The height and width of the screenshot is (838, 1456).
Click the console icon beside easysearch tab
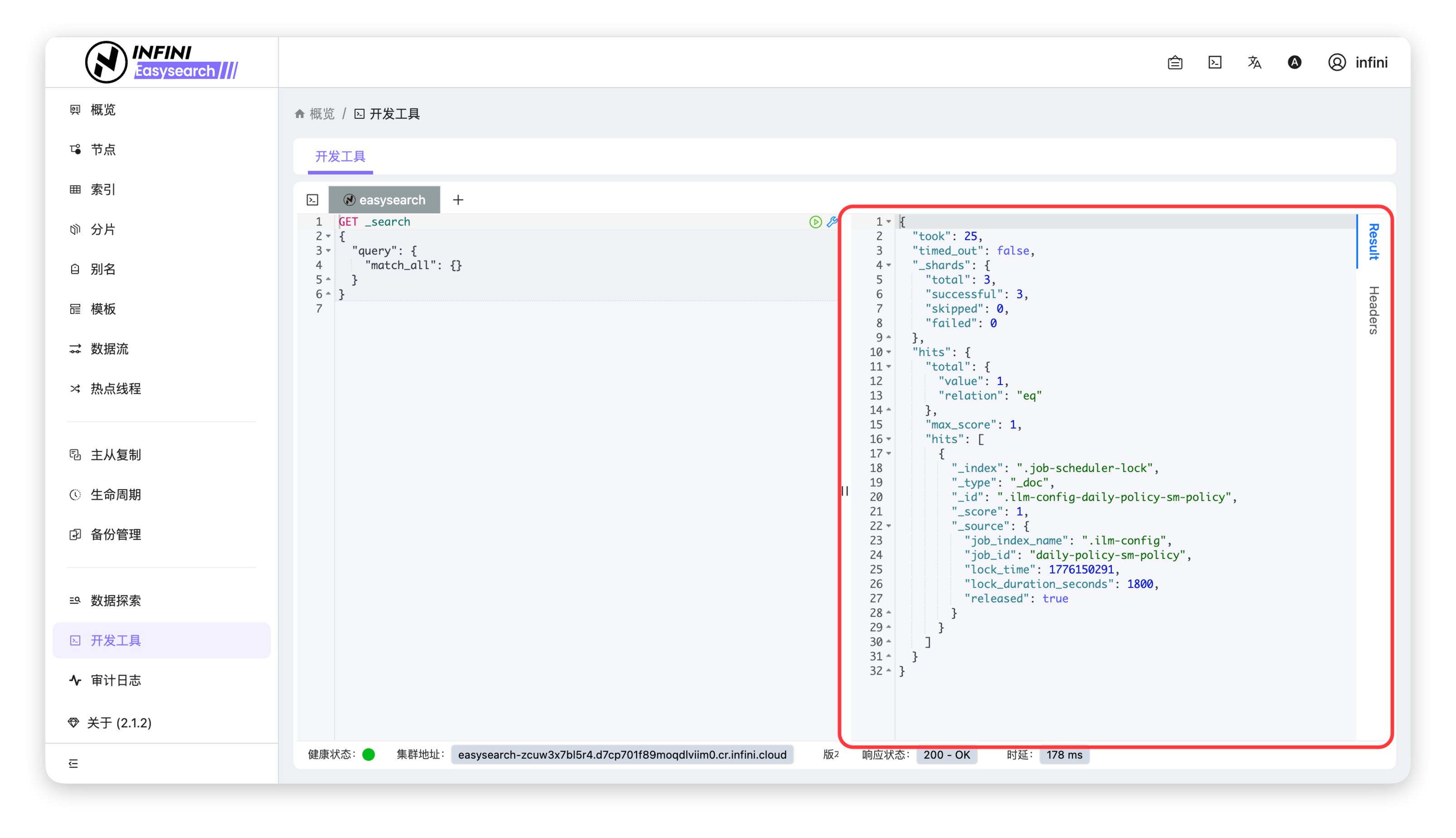[x=312, y=200]
